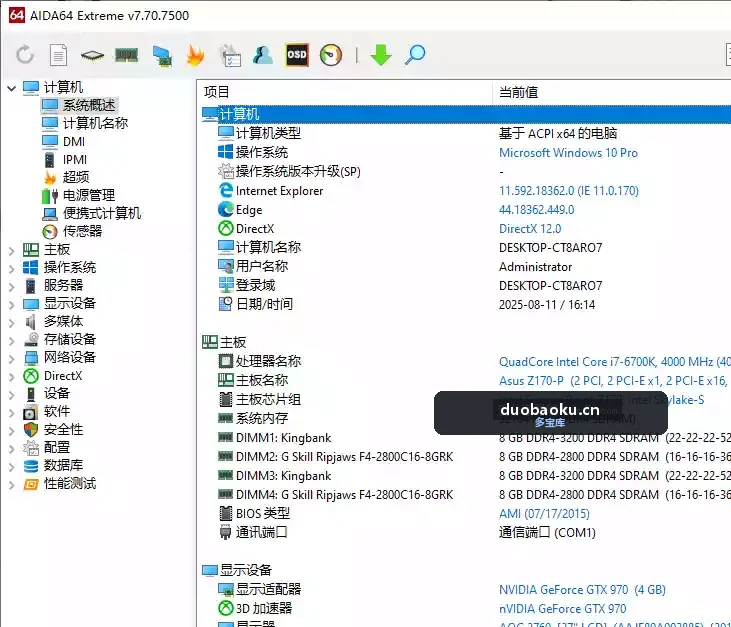Screen dimensions: 731x627
Task: Open the Report page icon in toolbar
Action: (58, 55)
